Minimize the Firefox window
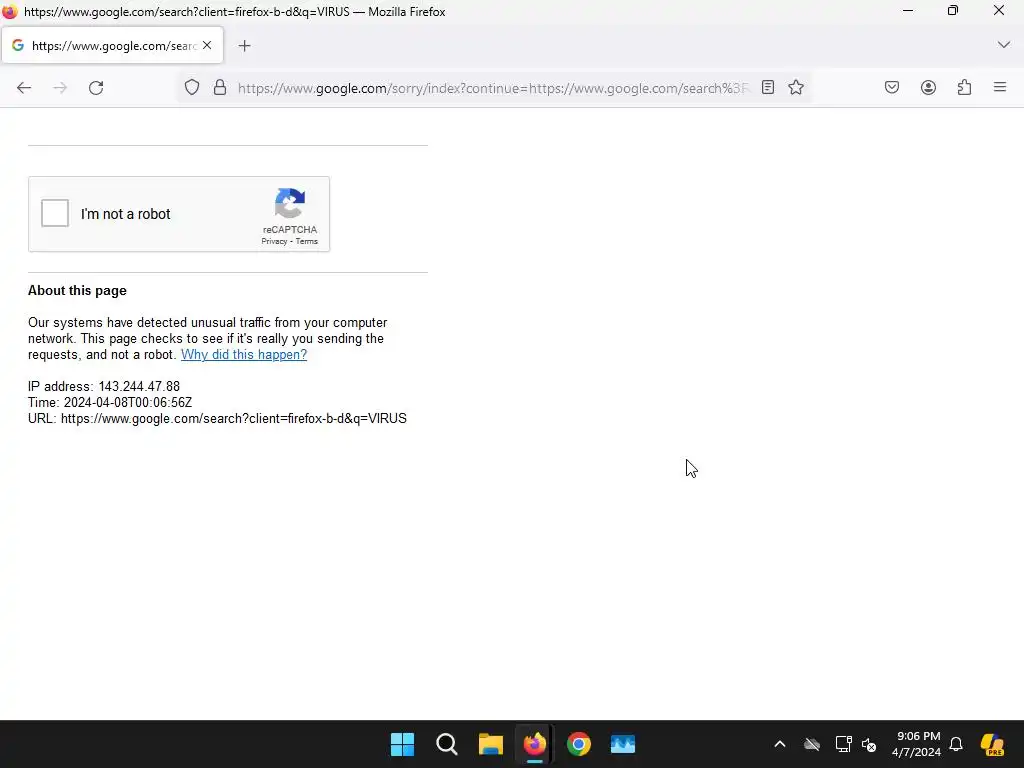1024x768 pixels. [908, 10]
